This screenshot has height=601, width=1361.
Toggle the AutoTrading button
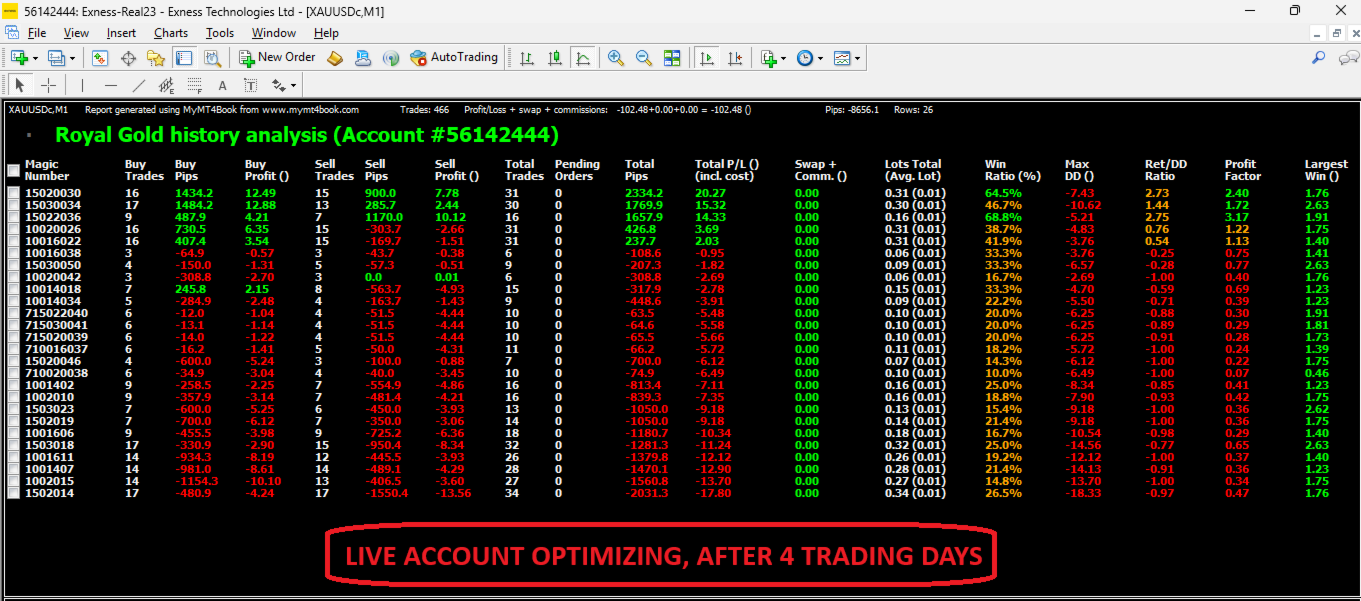click(453, 58)
